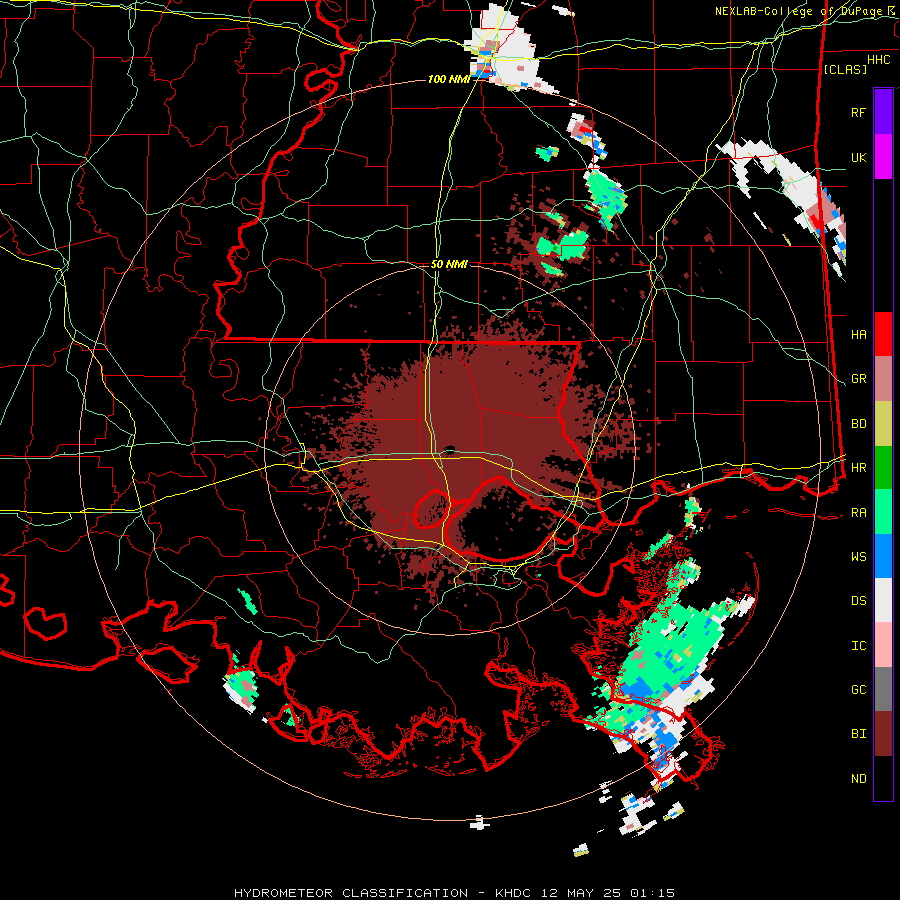Click the [CLAS] units label

(x=845, y=70)
